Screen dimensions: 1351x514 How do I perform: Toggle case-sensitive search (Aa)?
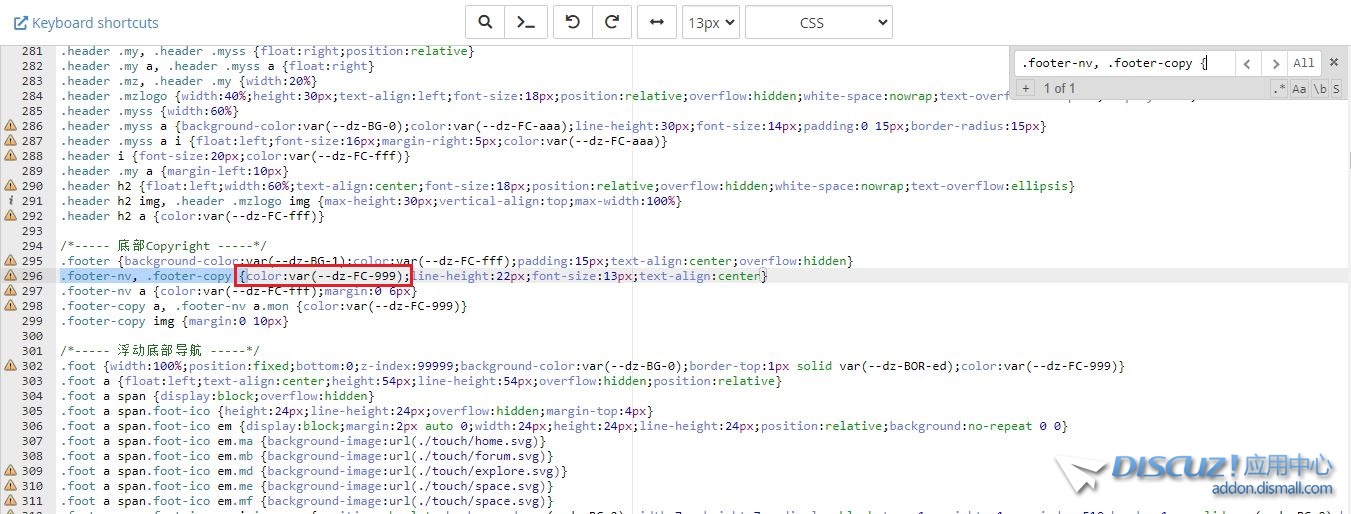[x=1299, y=89]
